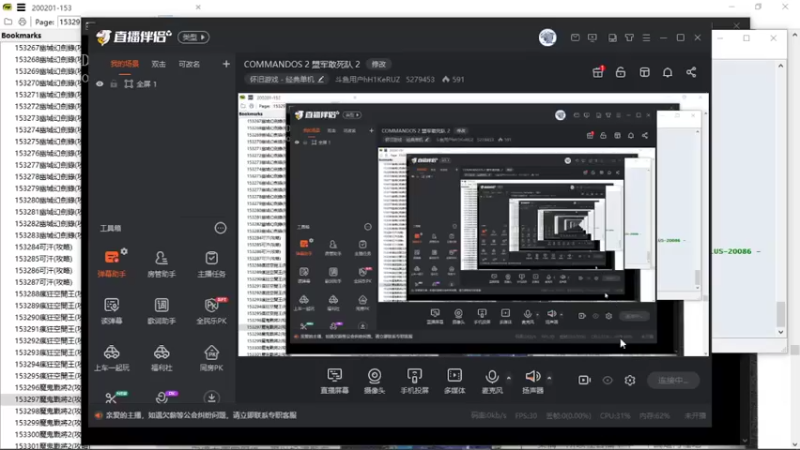
Task: Select the 全屏 1 source row
Action: [161, 84]
